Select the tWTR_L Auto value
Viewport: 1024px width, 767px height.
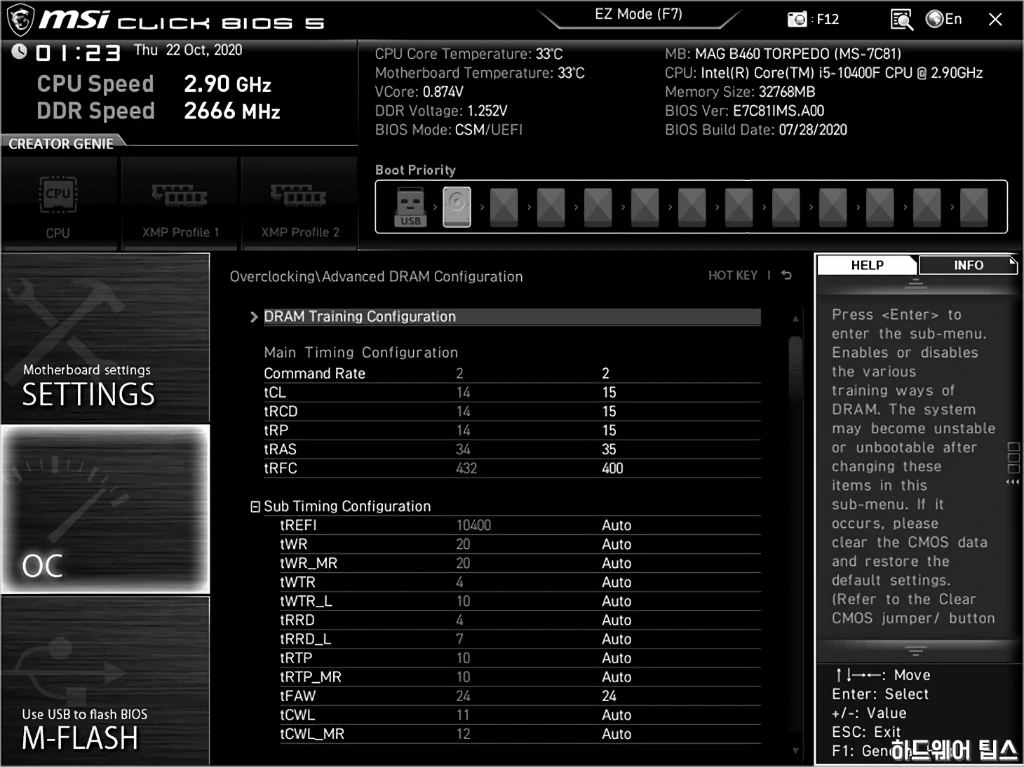(x=616, y=601)
